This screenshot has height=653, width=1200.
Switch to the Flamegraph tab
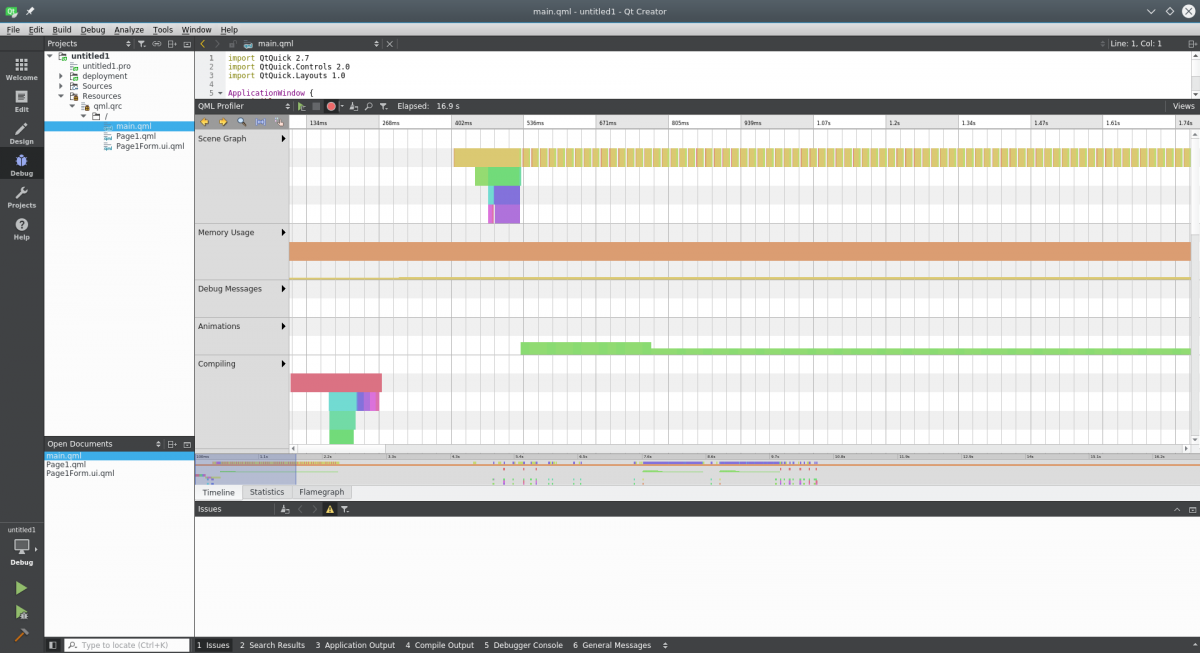[321, 492]
